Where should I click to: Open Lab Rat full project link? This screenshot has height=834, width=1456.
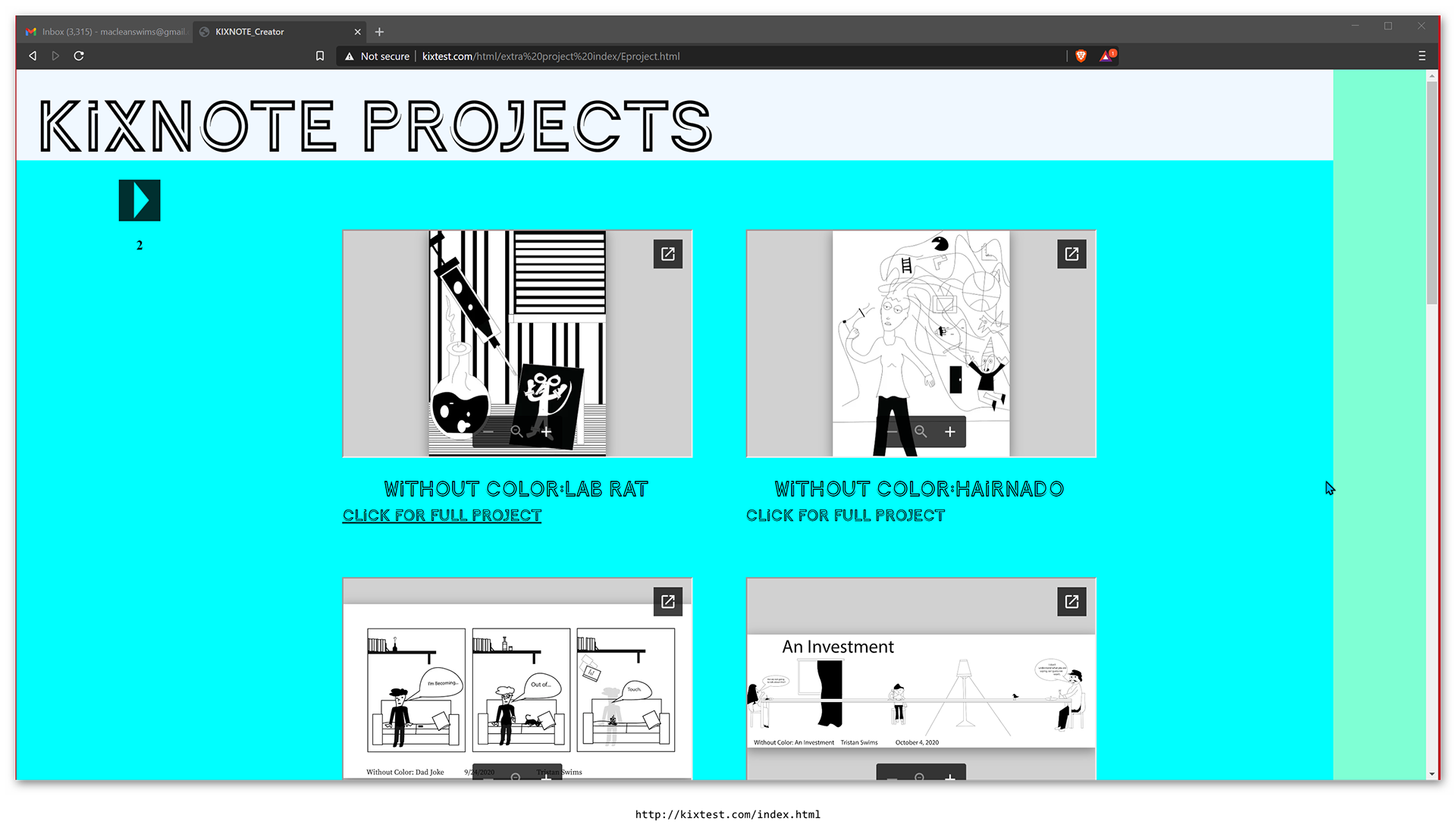click(441, 516)
